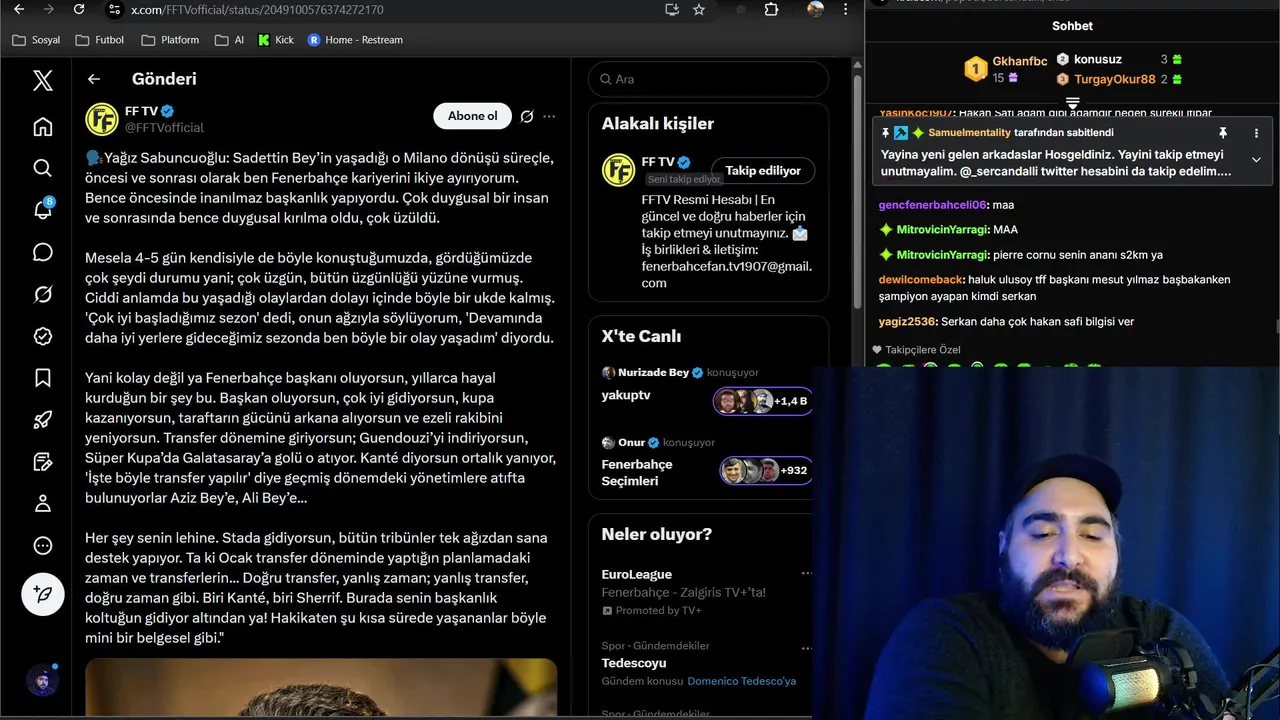Click gencfenerbahceli06 username in chat

[932, 205]
